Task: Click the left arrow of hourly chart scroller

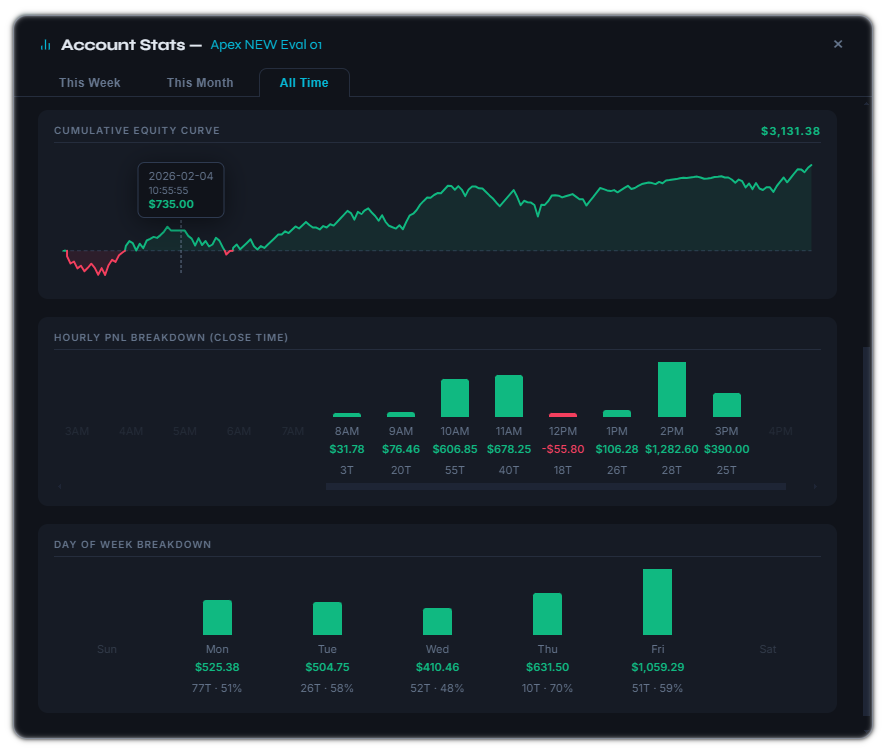Action: tap(60, 486)
